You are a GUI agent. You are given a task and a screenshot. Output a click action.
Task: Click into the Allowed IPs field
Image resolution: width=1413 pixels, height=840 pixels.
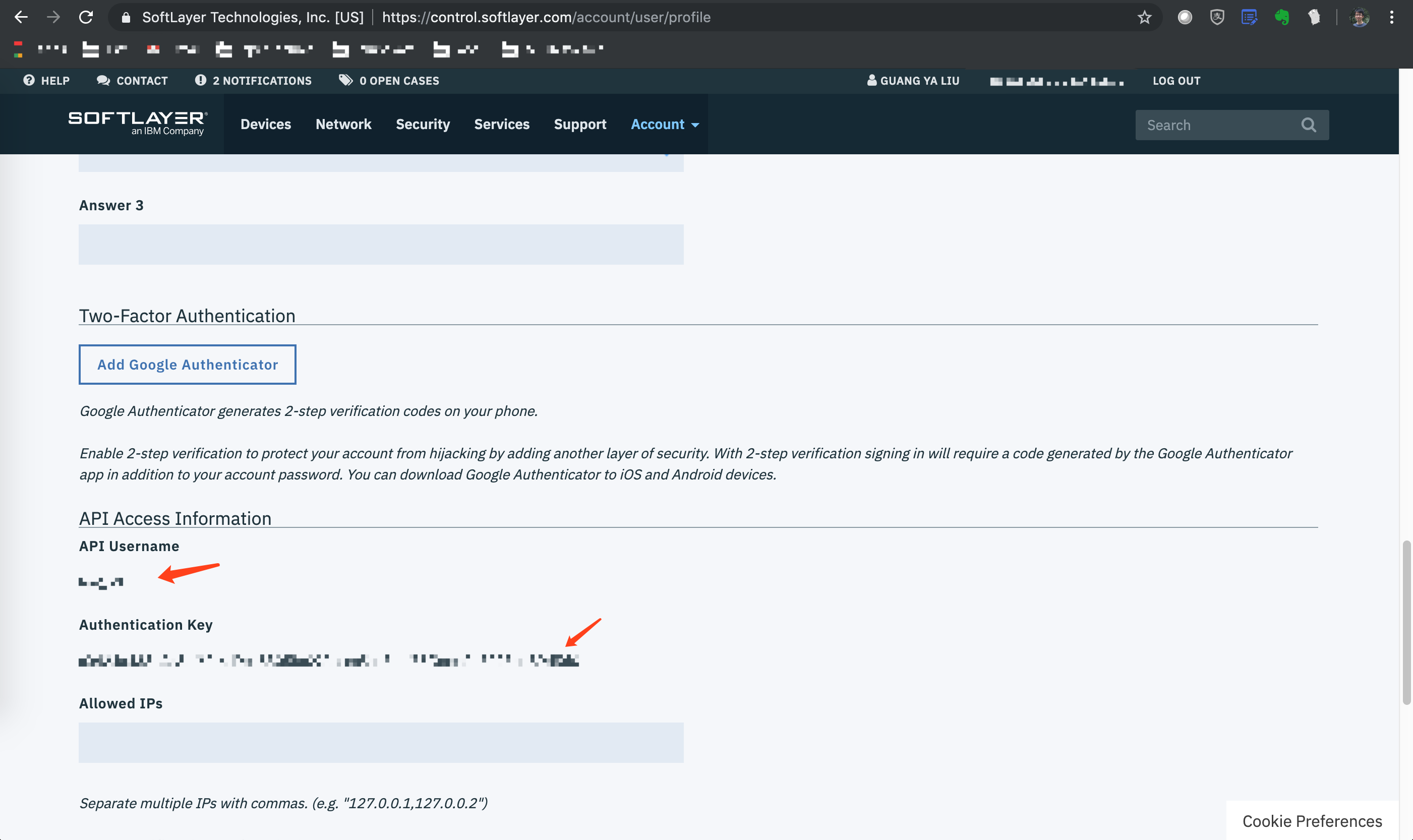point(380,742)
